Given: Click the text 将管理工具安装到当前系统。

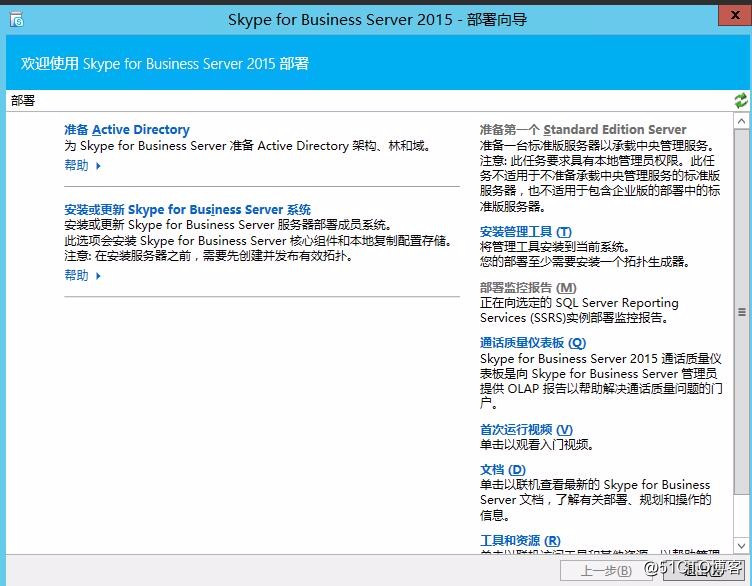Looking at the screenshot, I should 554,247.
